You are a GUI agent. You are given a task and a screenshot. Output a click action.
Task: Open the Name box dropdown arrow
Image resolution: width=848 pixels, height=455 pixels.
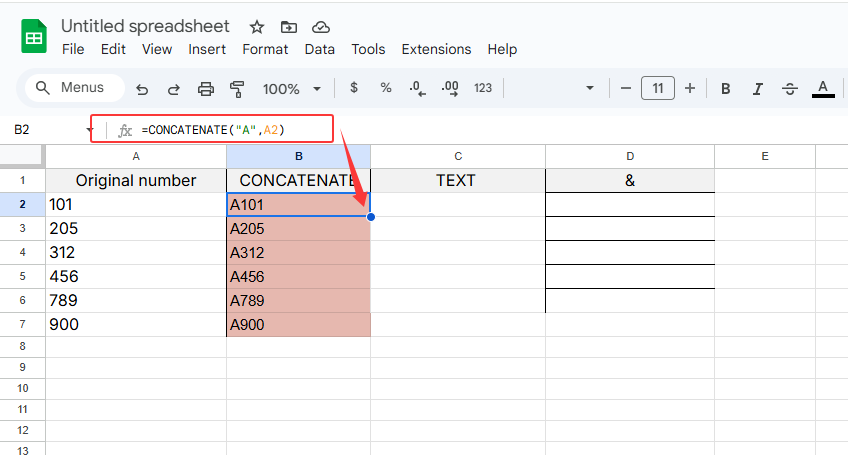click(x=90, y=130)
